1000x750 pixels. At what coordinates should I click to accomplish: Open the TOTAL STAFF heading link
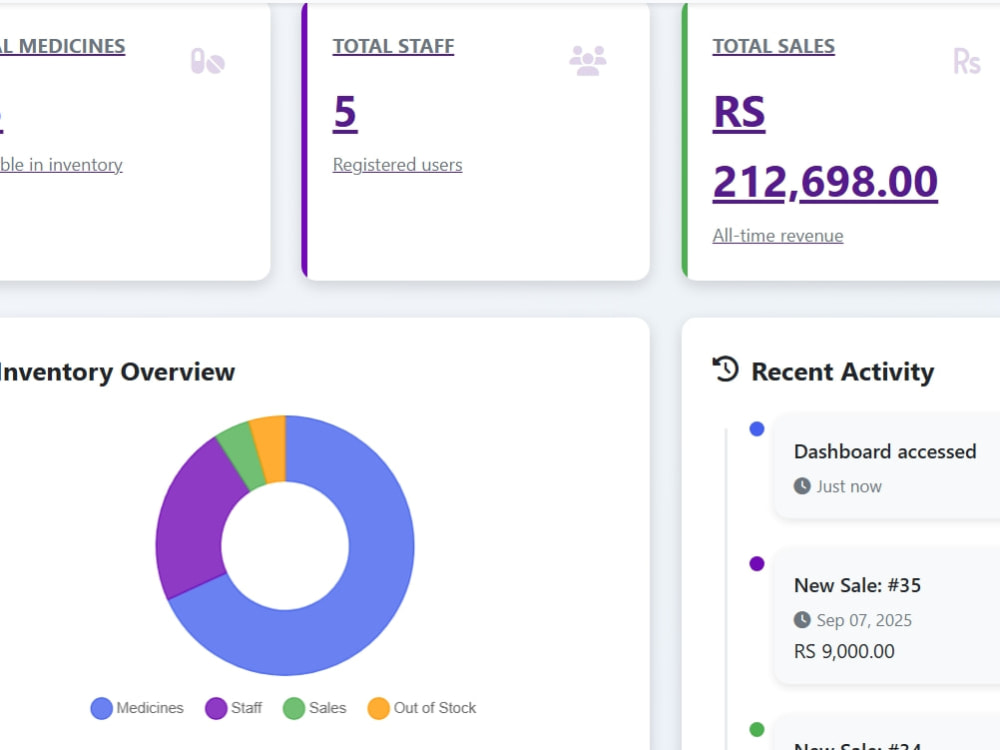393,46
